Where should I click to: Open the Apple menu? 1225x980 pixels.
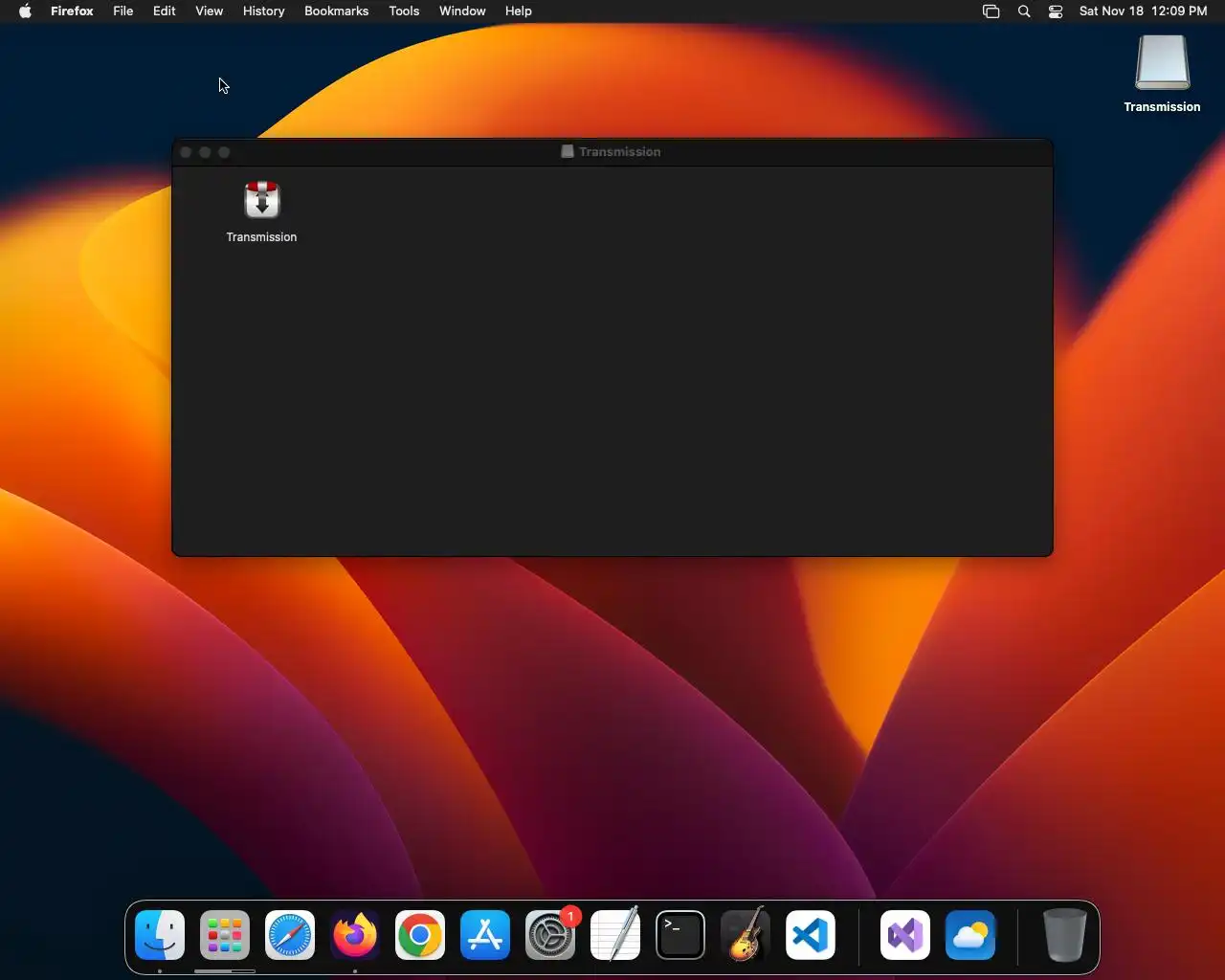25,11
